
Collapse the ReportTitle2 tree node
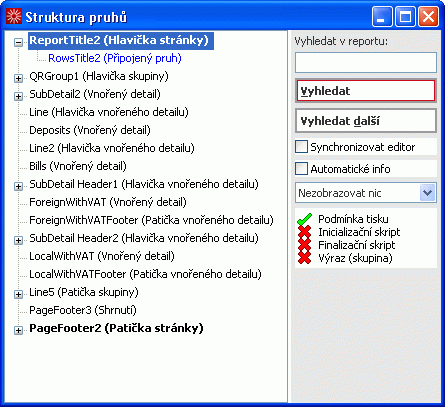(x=18, y=42)
